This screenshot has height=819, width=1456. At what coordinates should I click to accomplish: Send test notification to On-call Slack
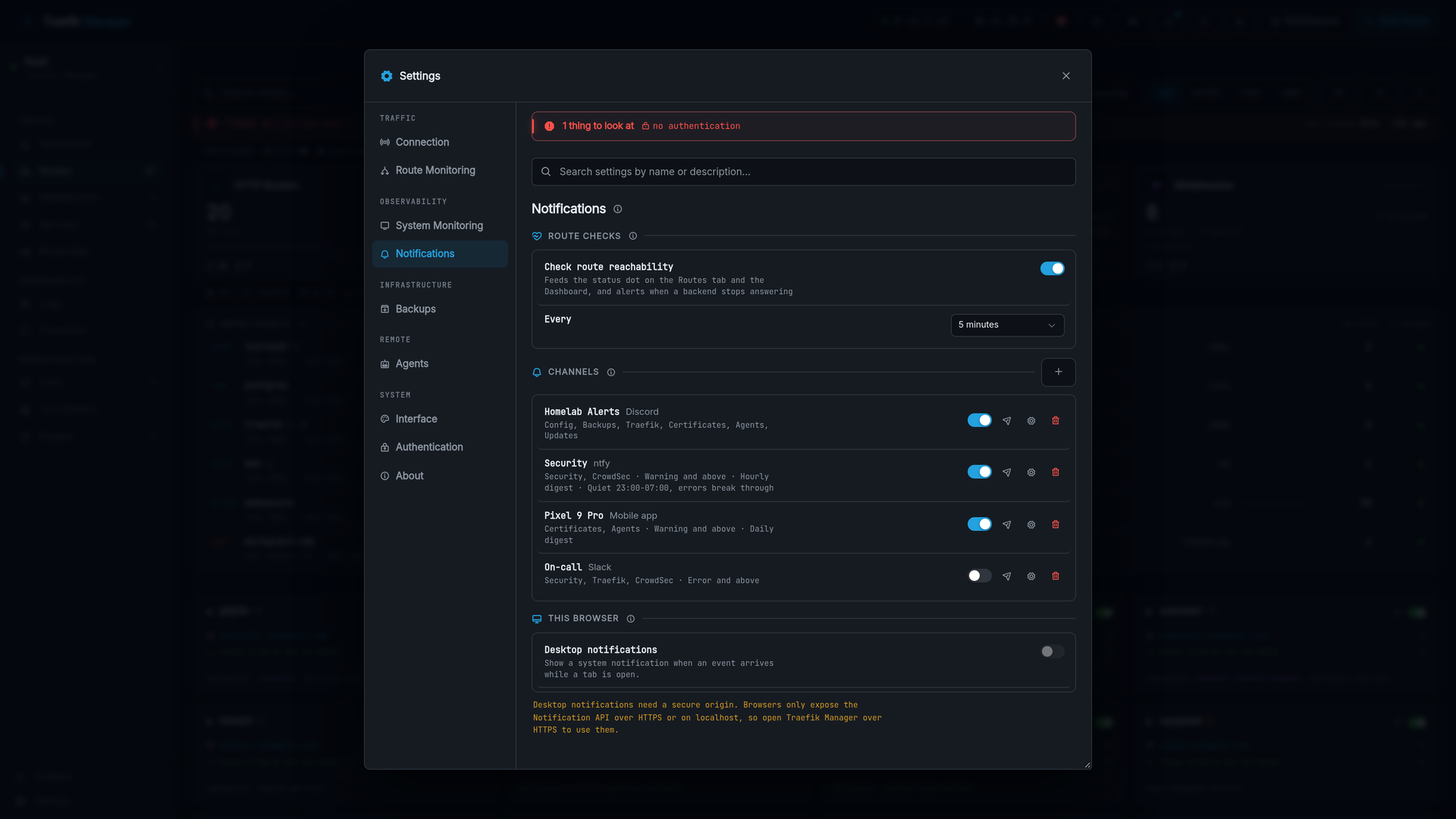point(1006,576)
